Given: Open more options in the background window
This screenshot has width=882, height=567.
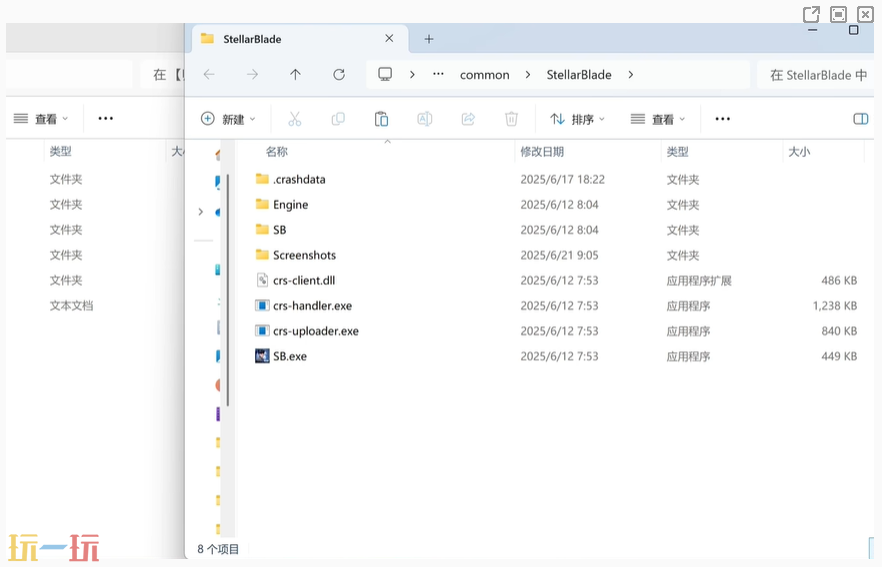Looking at the screenshot, I should coord(106,119).
